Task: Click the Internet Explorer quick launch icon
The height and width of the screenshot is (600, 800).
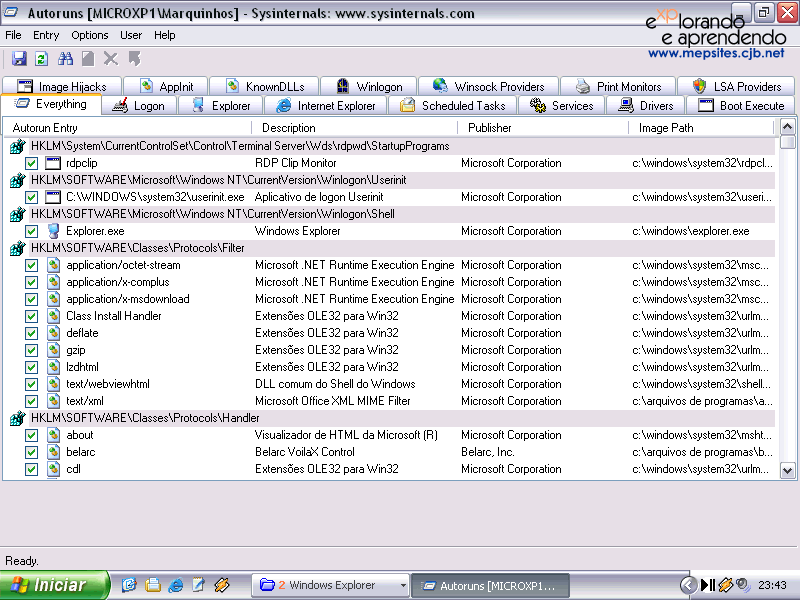Action: (x=176, y=585)
